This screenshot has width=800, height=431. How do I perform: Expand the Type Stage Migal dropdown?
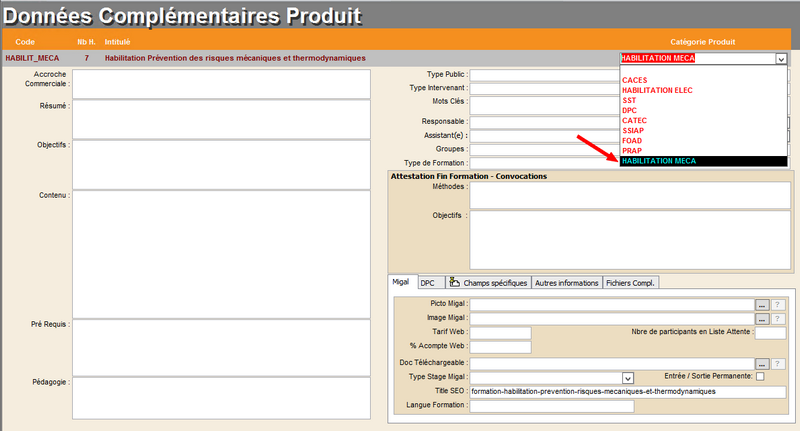coord(628,378)
